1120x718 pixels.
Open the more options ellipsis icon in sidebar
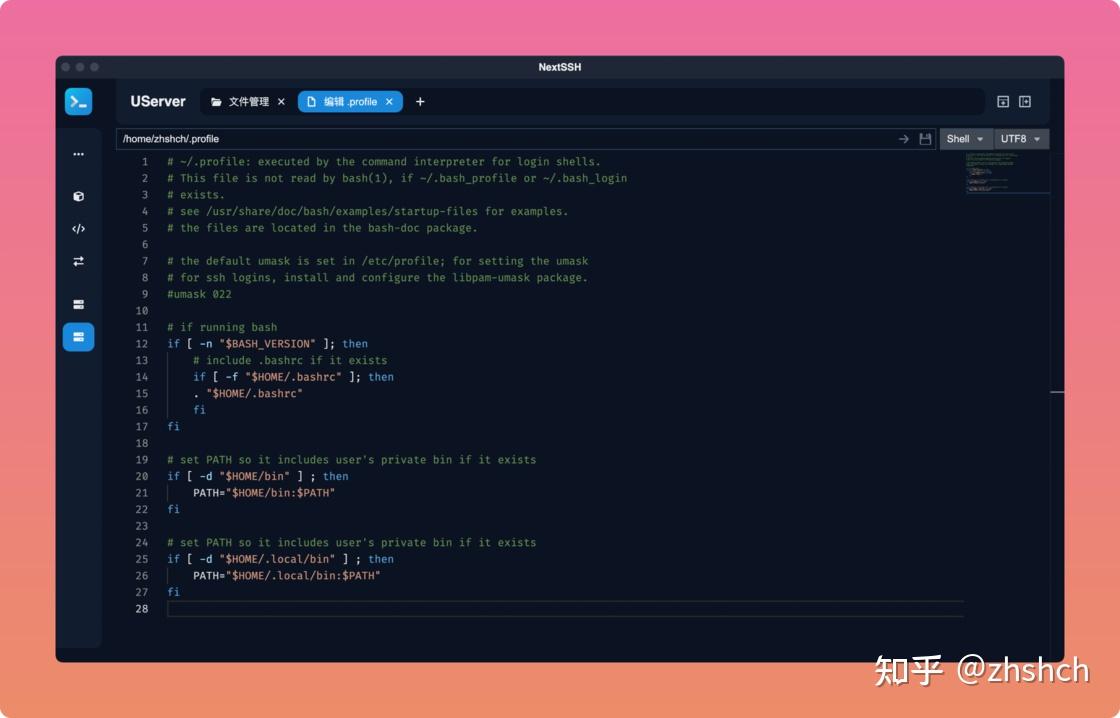78,153
